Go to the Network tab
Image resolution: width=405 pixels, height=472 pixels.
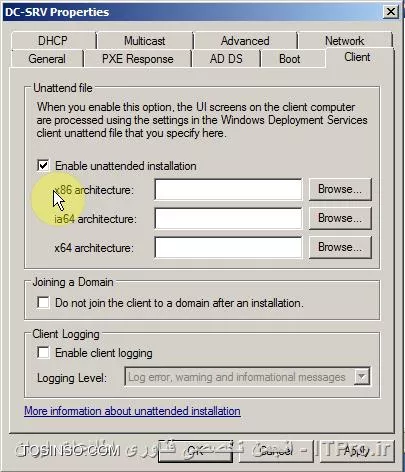tap(344, 41)
